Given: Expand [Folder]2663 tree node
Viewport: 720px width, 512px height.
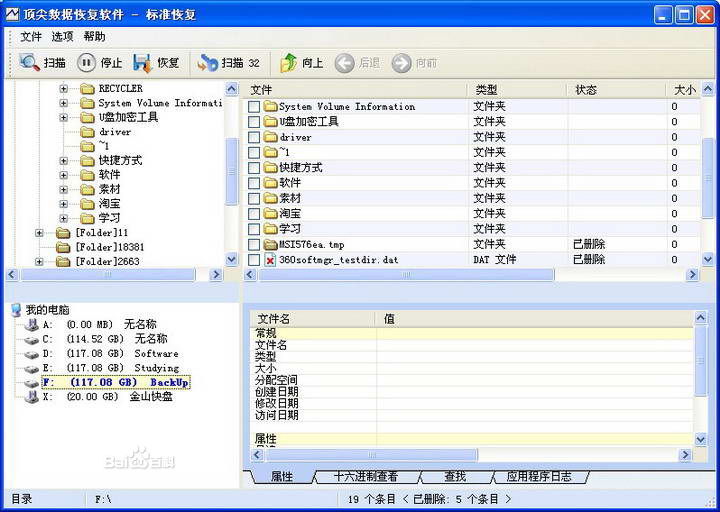Looking at the screenshot, I should click(39, 262).
